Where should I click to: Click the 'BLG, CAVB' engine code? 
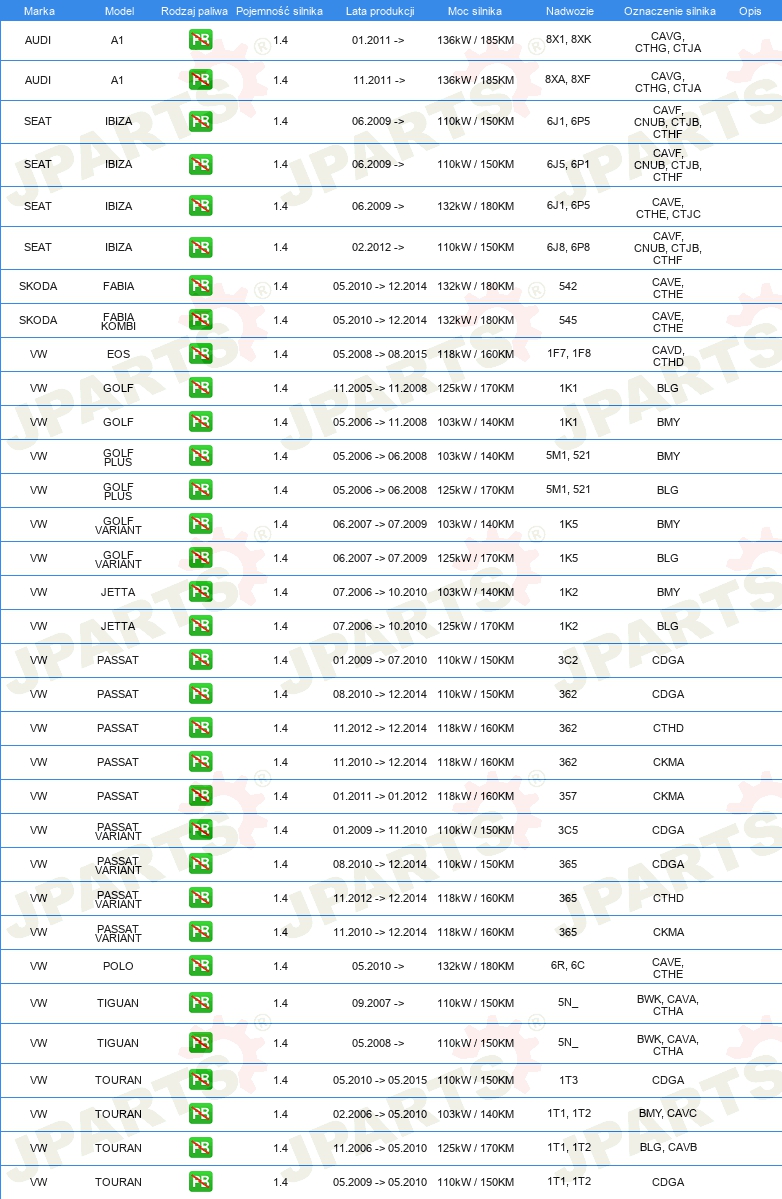pyautogui.click(x=668, y=1147)
